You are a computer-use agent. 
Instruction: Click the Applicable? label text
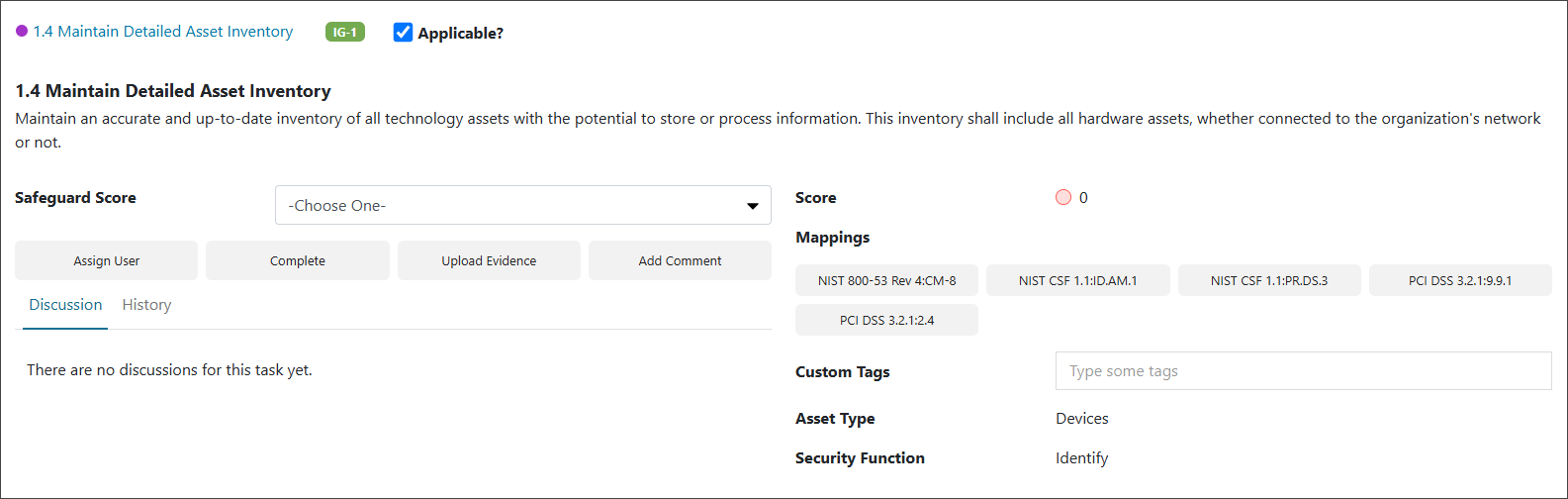pos(460,33)
